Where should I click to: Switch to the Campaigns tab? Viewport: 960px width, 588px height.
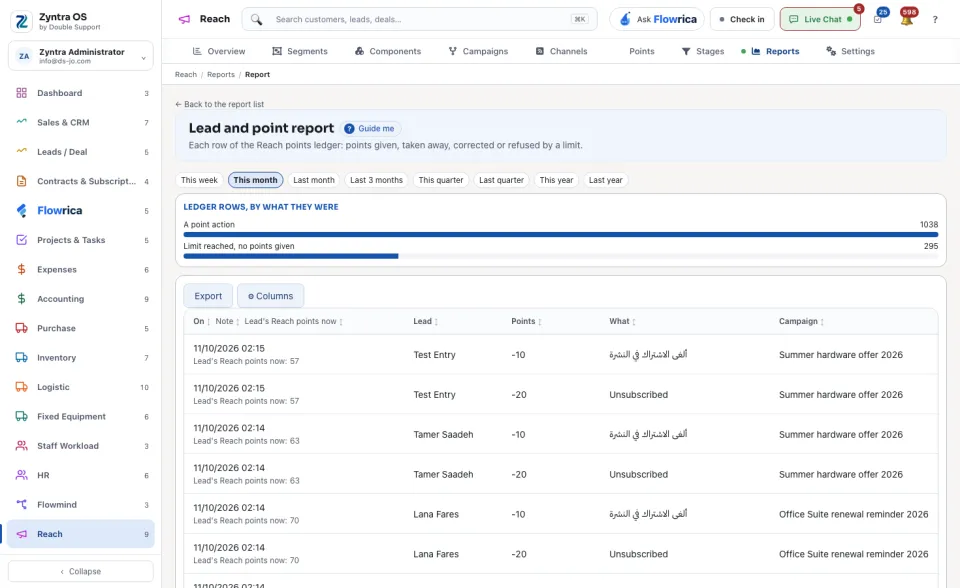coord(478,51)
